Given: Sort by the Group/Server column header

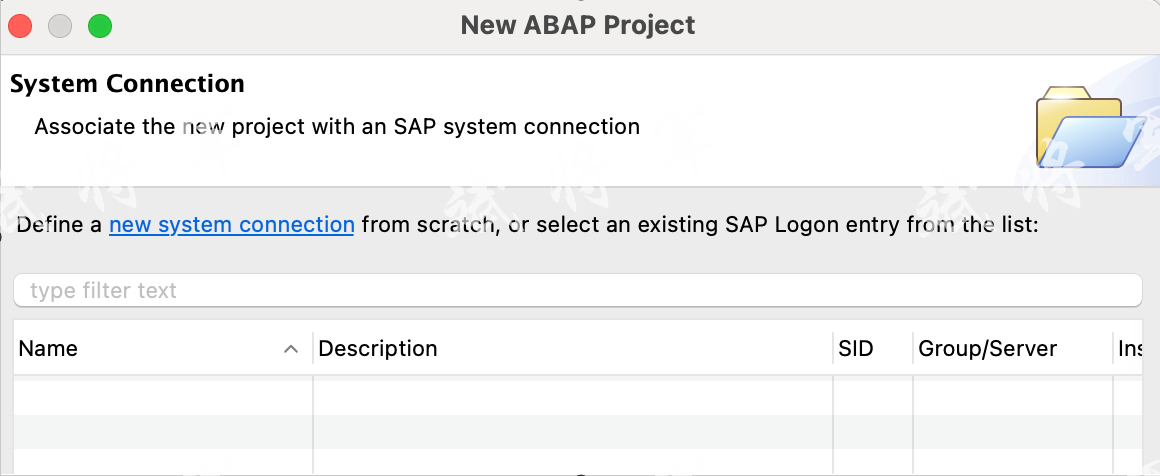Looking at the screenshot, I should point(987,349).
